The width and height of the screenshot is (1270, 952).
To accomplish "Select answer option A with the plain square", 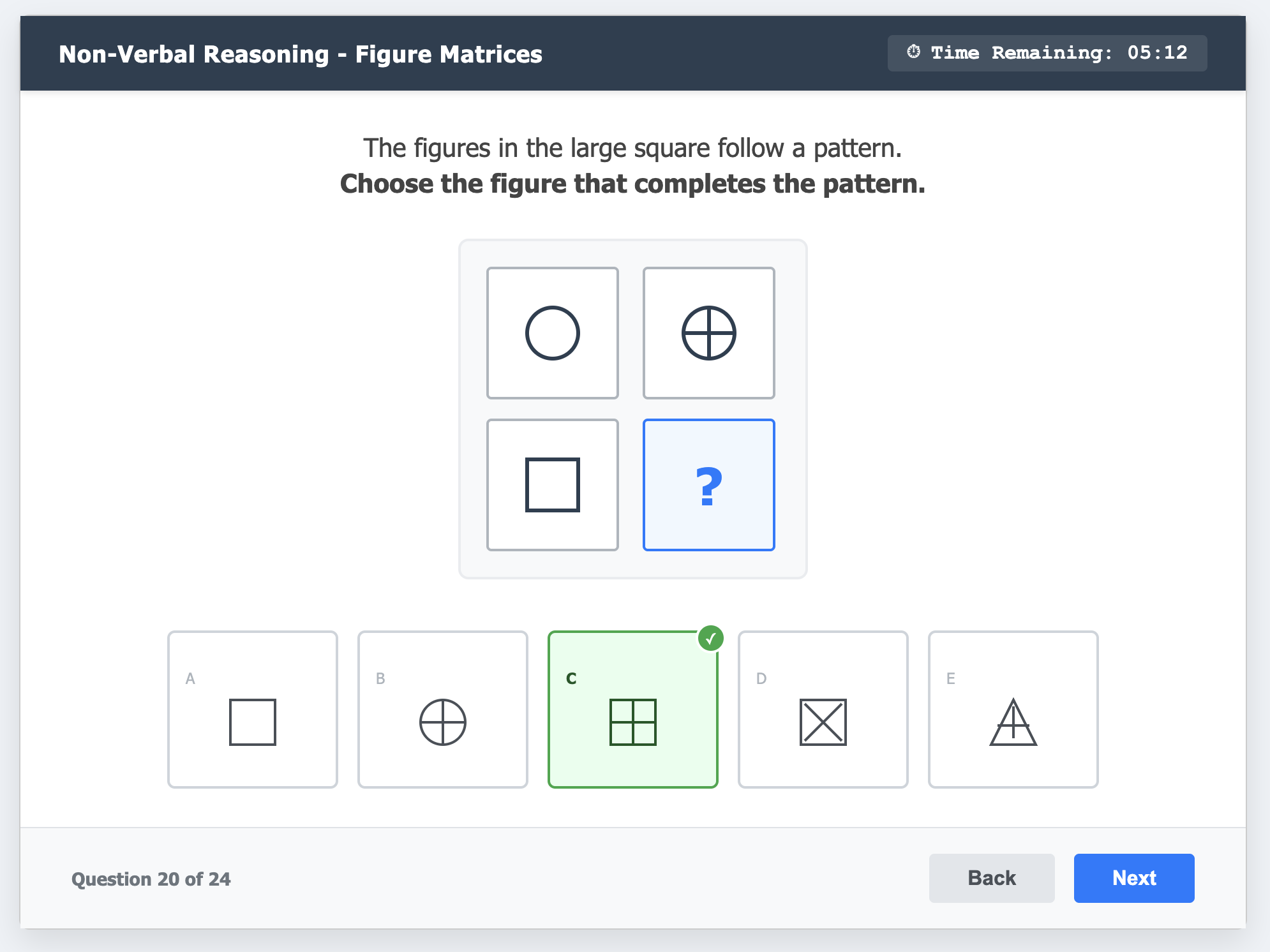I will [253, 710].
